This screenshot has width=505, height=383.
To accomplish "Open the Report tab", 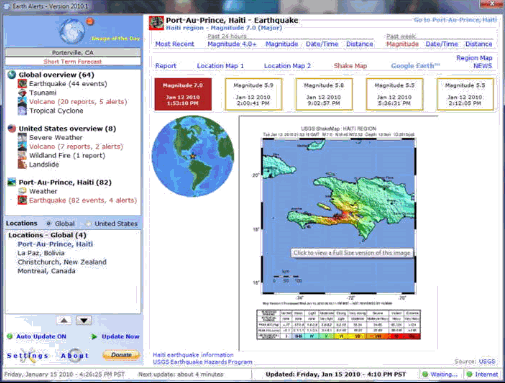I will [166, 66].
